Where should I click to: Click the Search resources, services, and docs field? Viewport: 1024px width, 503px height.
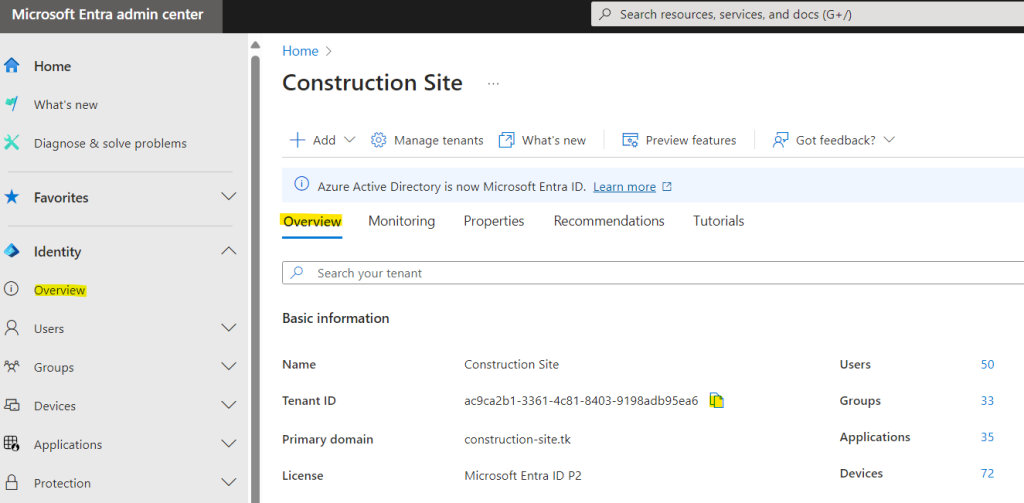pyautogui.click(x=807, y=14)
